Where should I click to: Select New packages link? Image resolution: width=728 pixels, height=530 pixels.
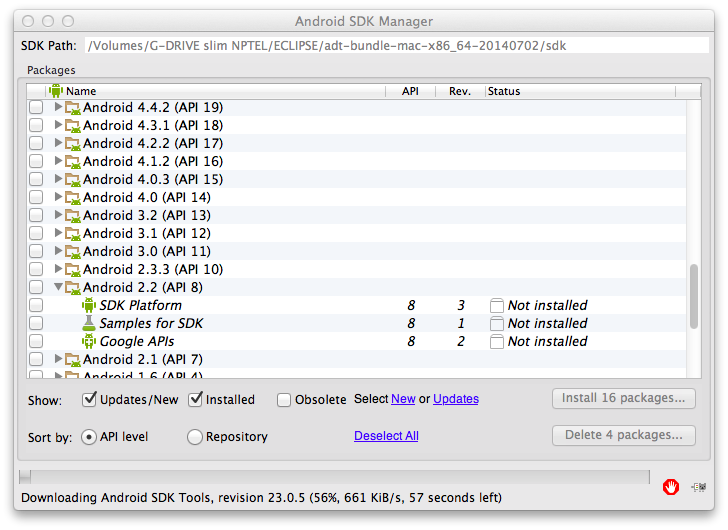pos(403,399)
